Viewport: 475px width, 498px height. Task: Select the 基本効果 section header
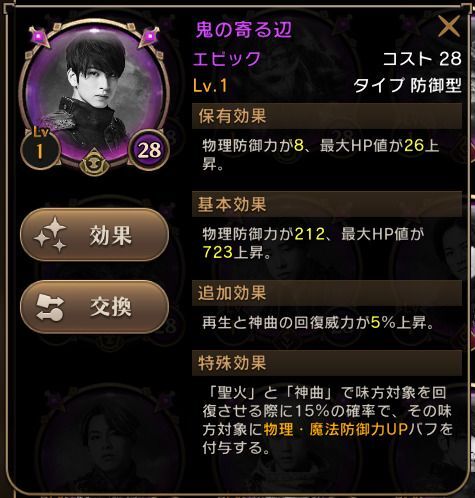click(327, 204)
